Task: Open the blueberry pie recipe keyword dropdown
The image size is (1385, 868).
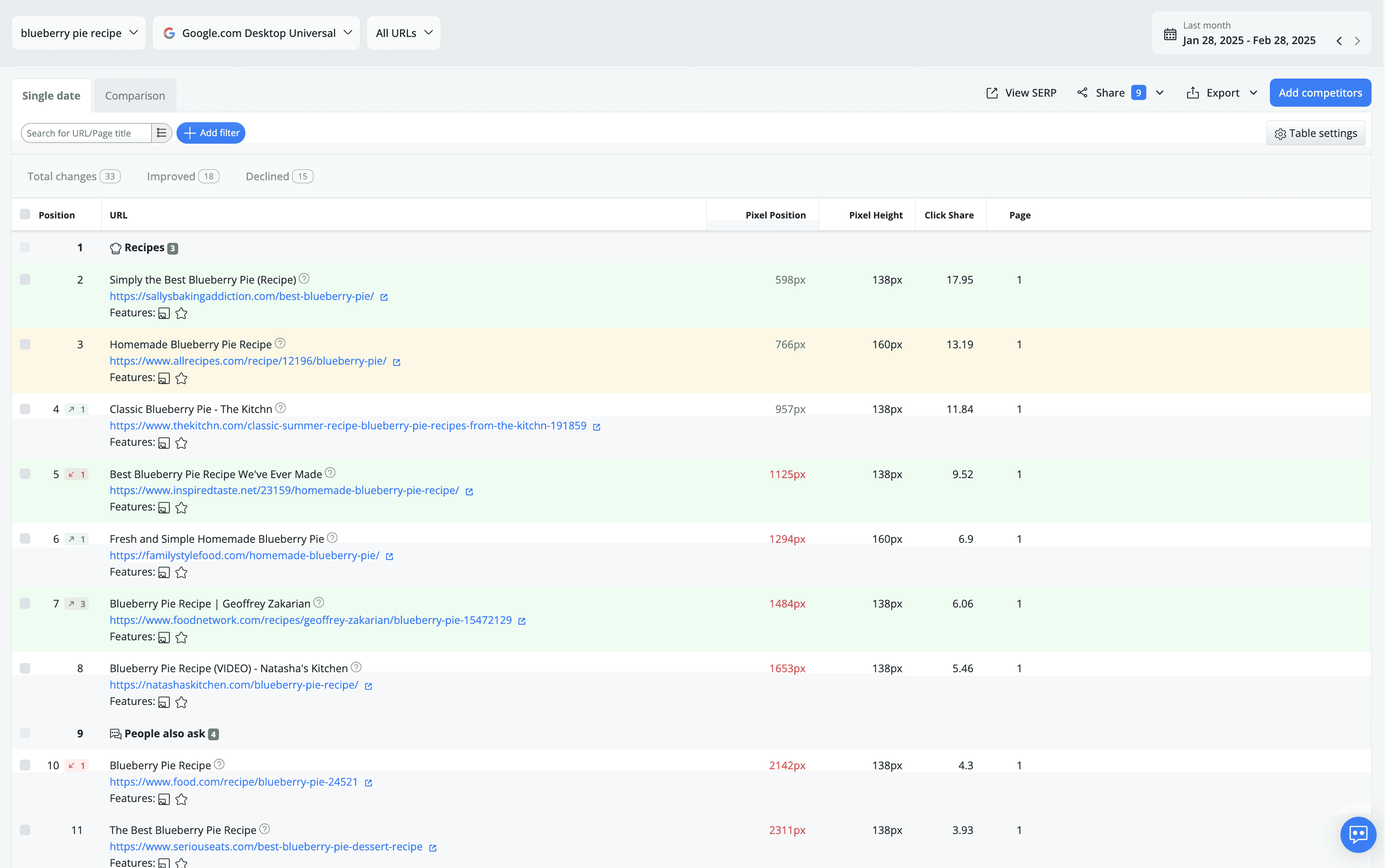Action: pos(79,33)
